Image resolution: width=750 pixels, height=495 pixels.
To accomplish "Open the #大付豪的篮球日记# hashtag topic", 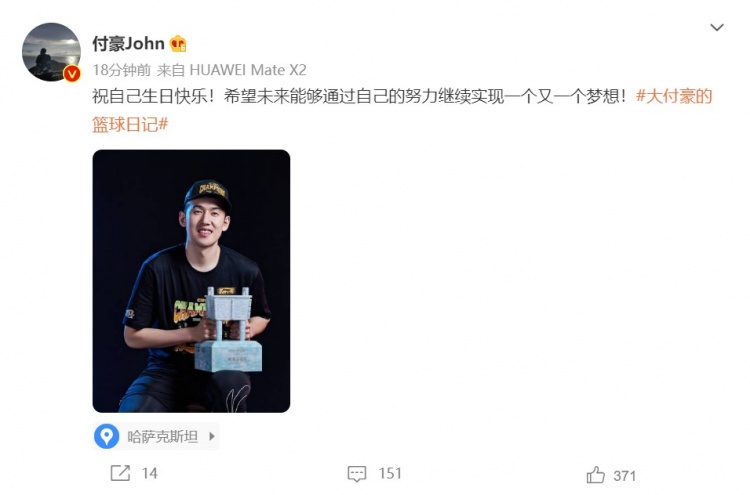I will [402, 110].
